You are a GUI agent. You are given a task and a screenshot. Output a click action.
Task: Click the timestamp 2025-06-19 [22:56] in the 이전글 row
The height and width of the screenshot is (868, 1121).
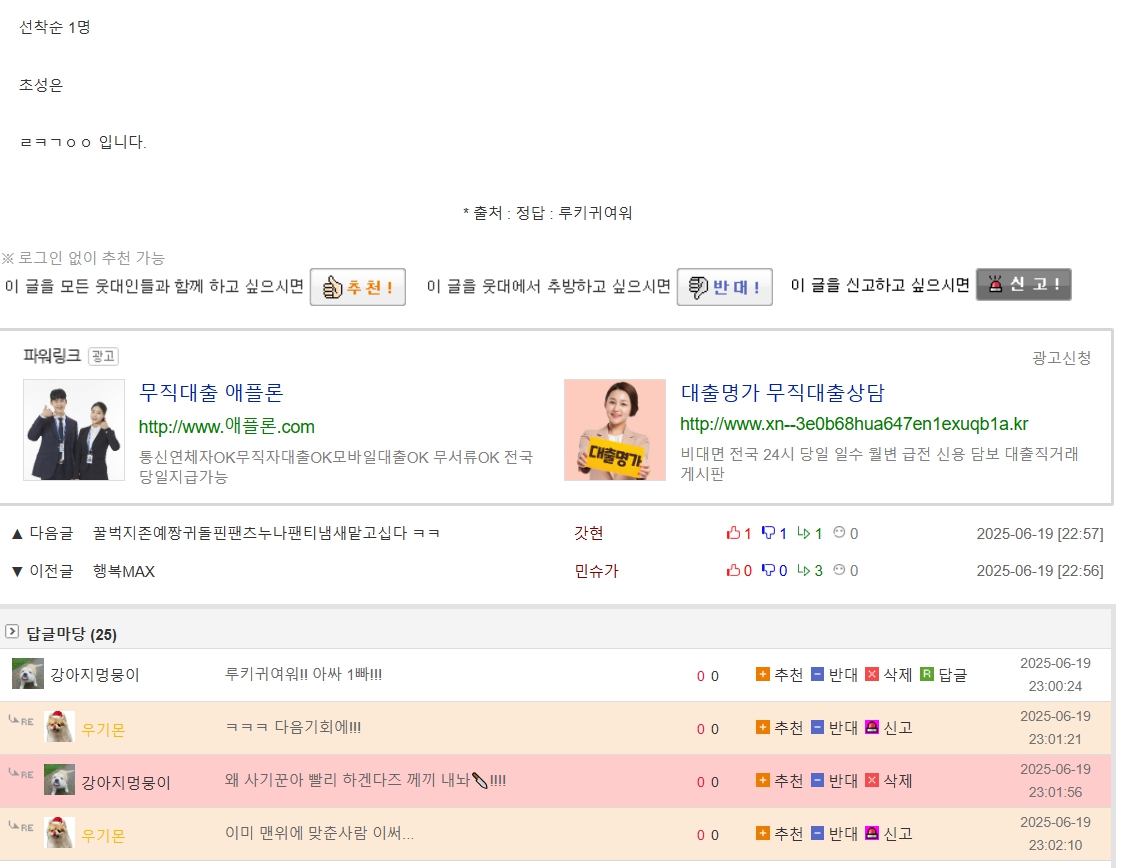click(x=1040, y=571)
